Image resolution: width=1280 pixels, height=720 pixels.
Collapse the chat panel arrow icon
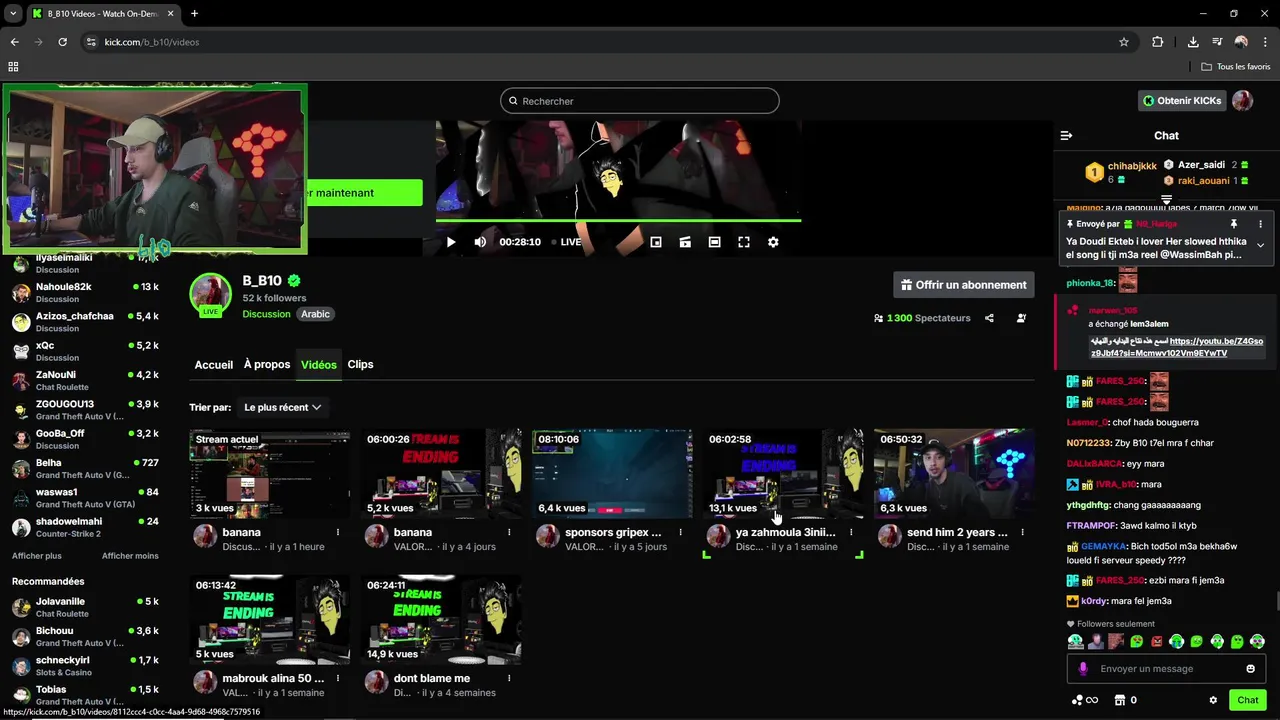click(x=1066, y=135)
